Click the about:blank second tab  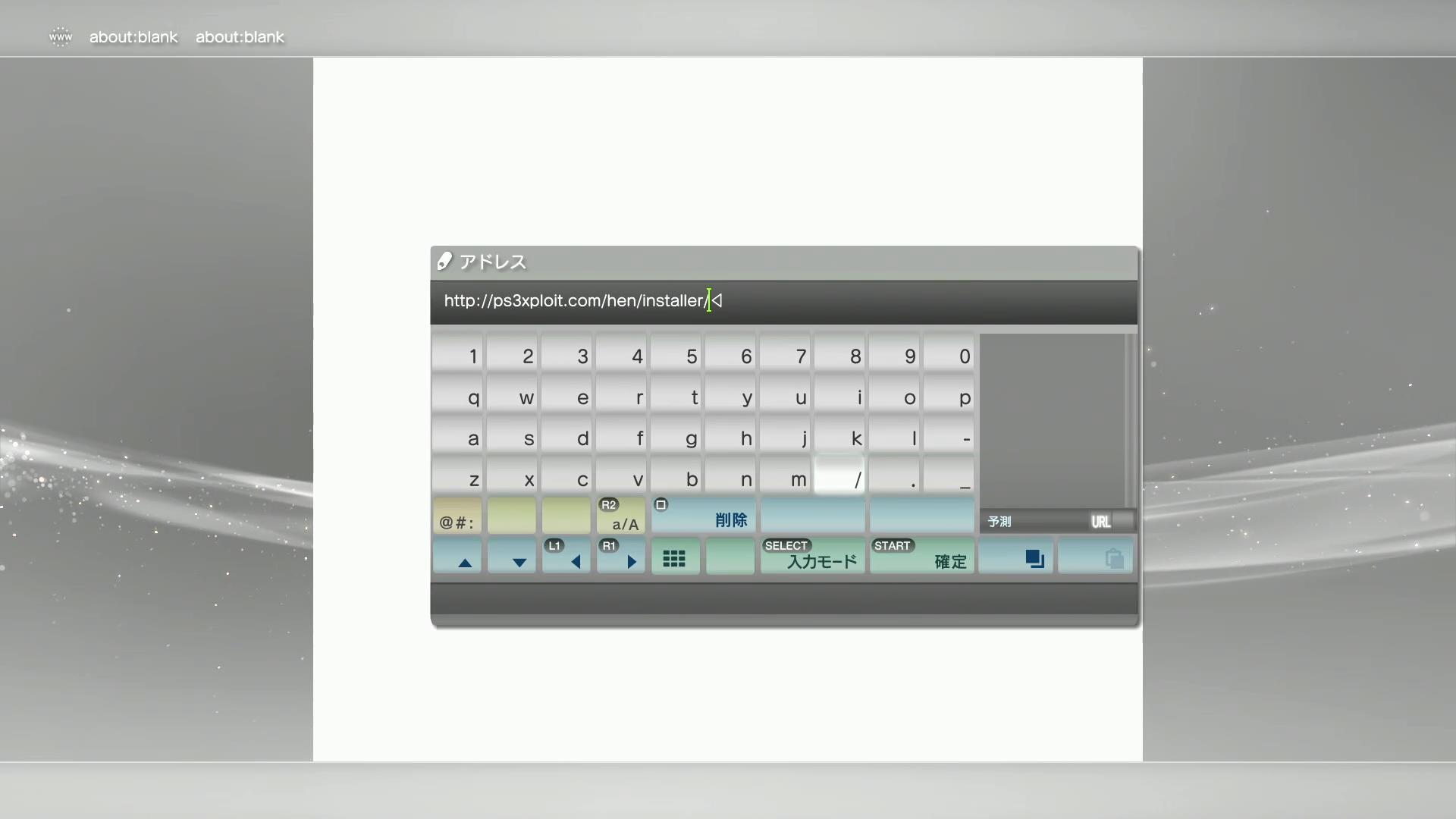[240, 36]
